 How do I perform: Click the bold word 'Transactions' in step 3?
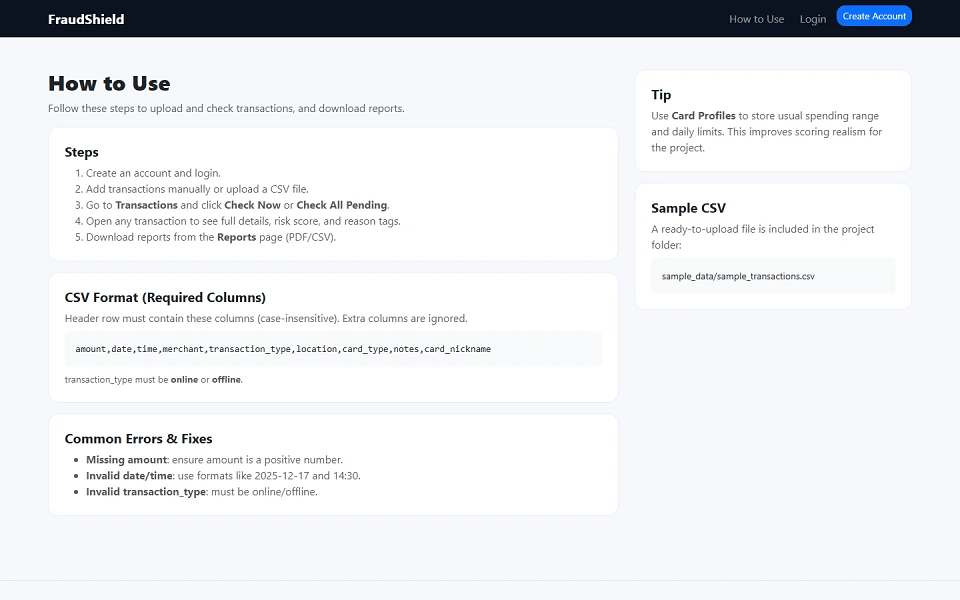[x=146, y=205]
